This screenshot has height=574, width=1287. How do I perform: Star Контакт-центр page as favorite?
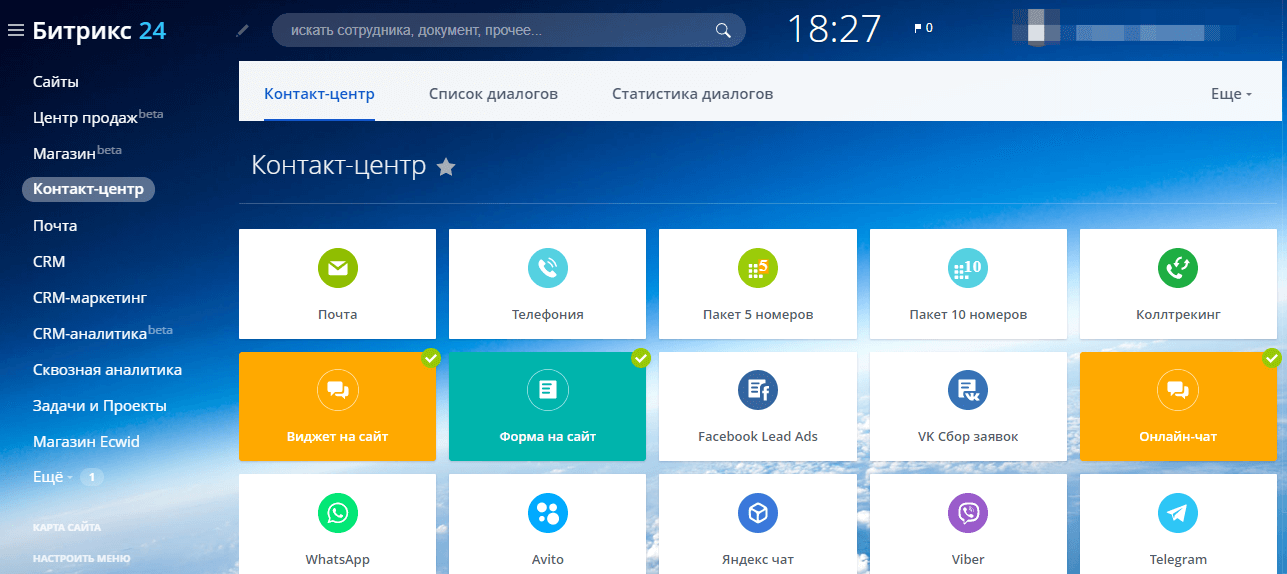[x=446, y=167]
